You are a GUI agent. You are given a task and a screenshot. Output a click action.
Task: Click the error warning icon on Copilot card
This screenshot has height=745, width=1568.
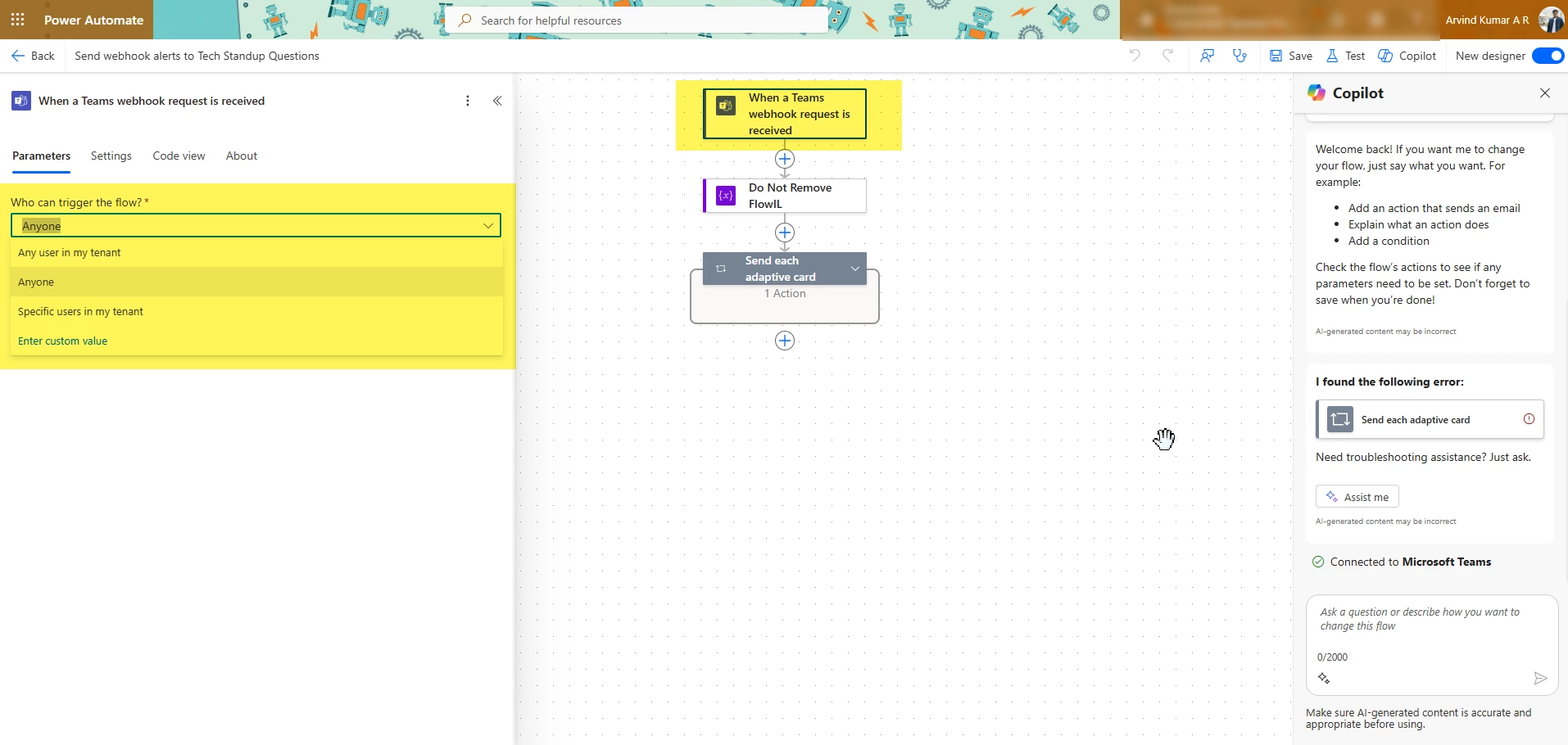coord(1529,419)
